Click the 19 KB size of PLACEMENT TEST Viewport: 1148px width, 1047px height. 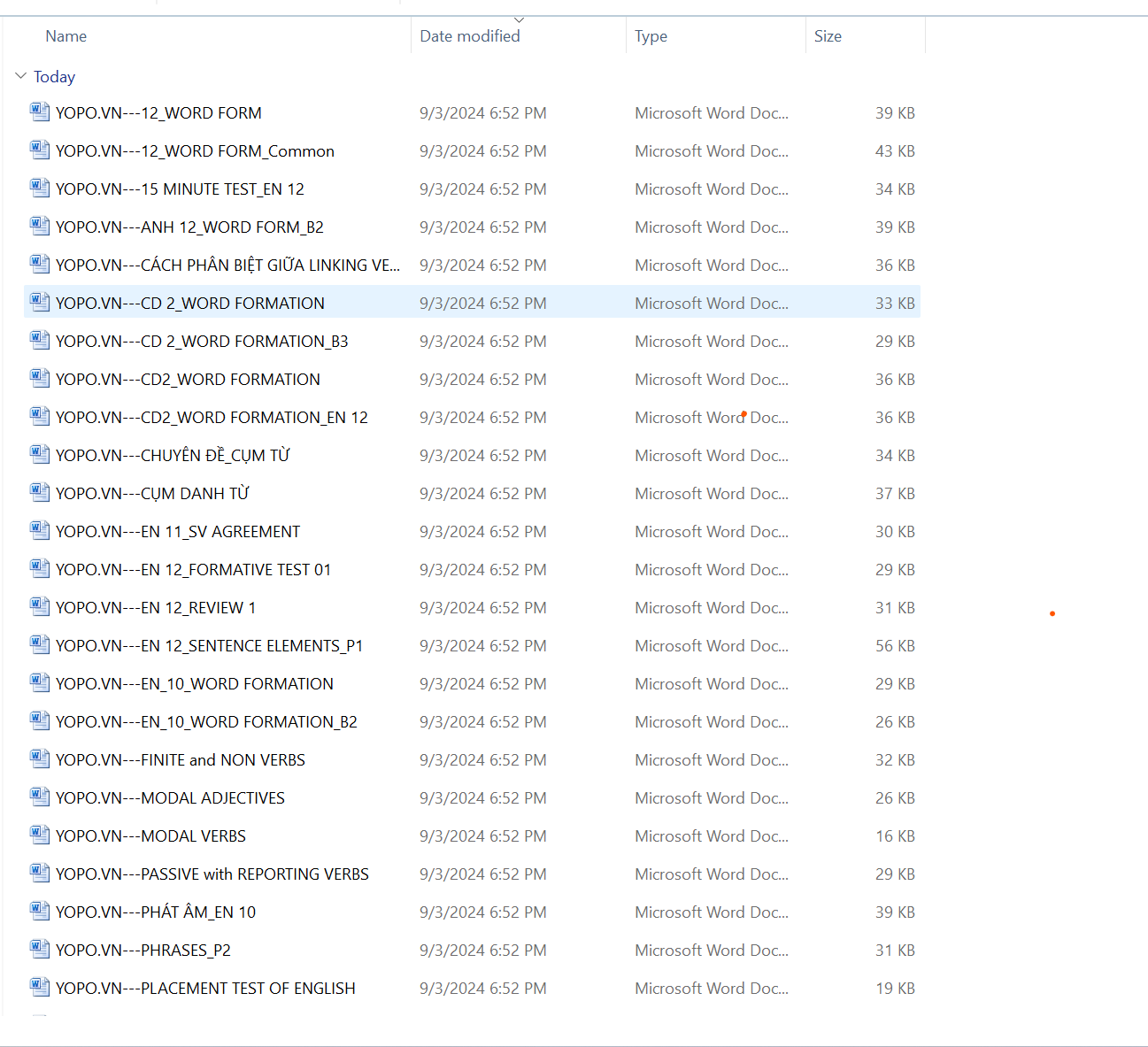(x=895, y=989)
